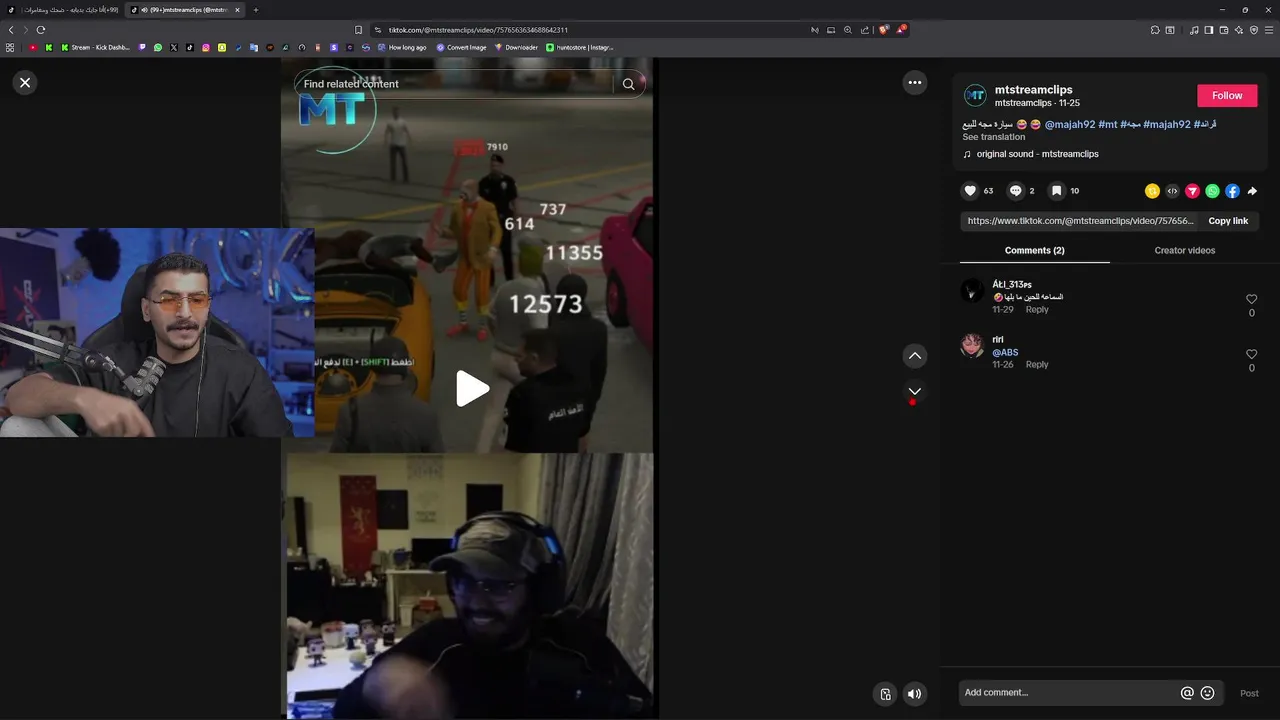Open a new browser tab
The height and width of the screenshot is (720, 1280).
(255, 10)
